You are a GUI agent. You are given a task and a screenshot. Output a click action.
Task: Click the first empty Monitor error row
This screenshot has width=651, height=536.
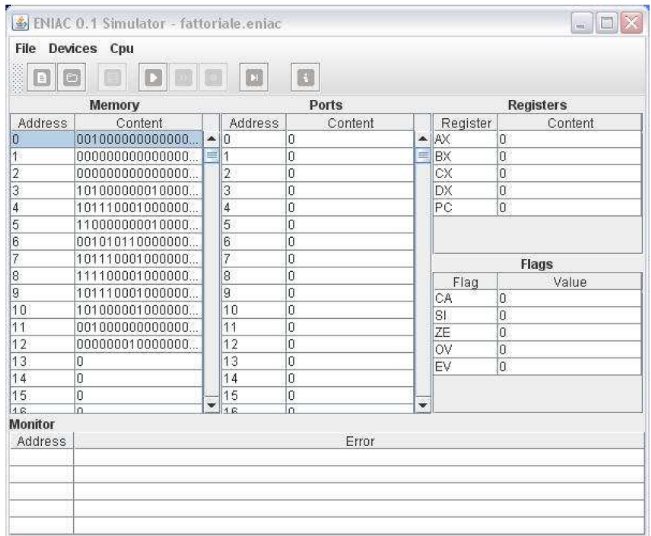tap(360, 457)
